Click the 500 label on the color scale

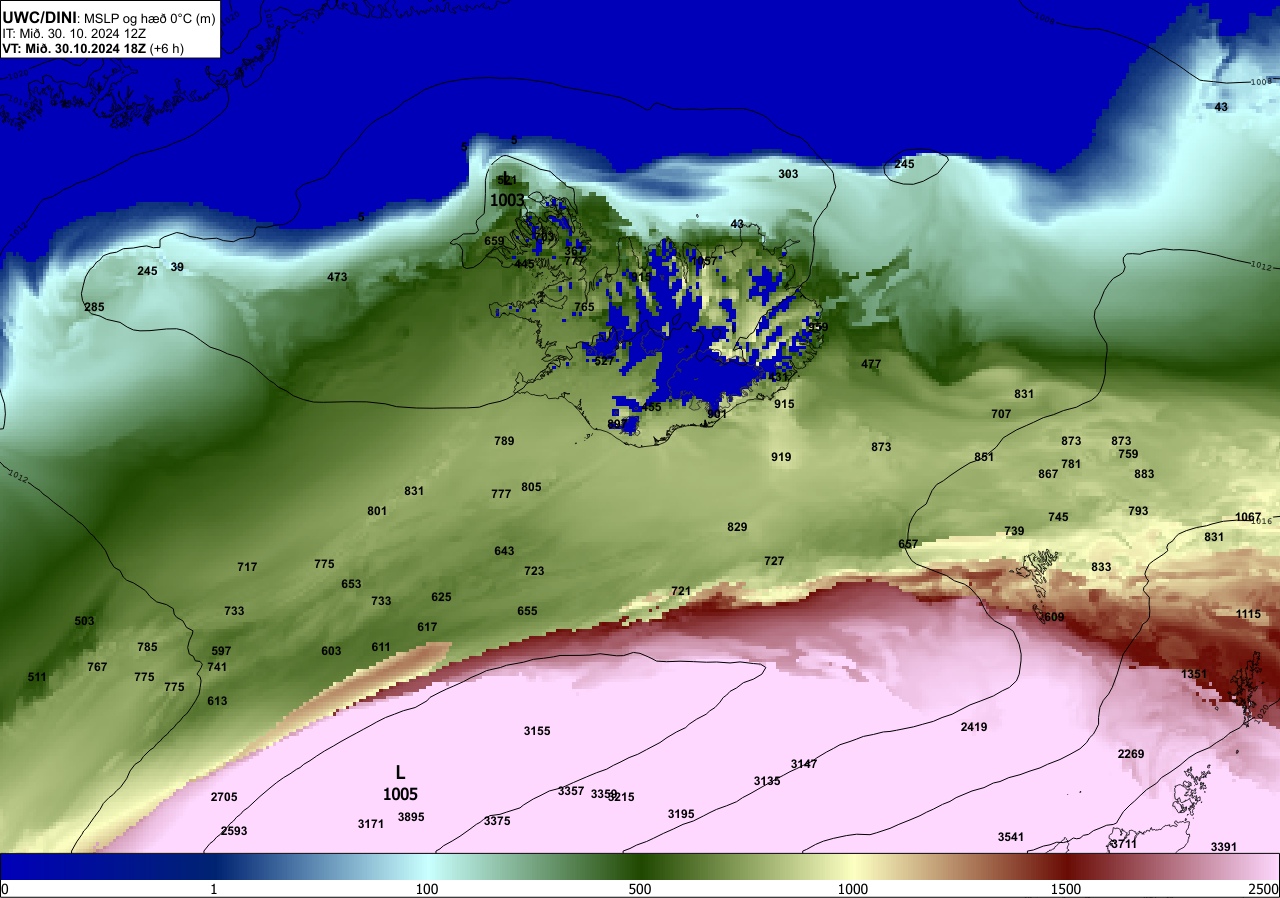point(640,889)
